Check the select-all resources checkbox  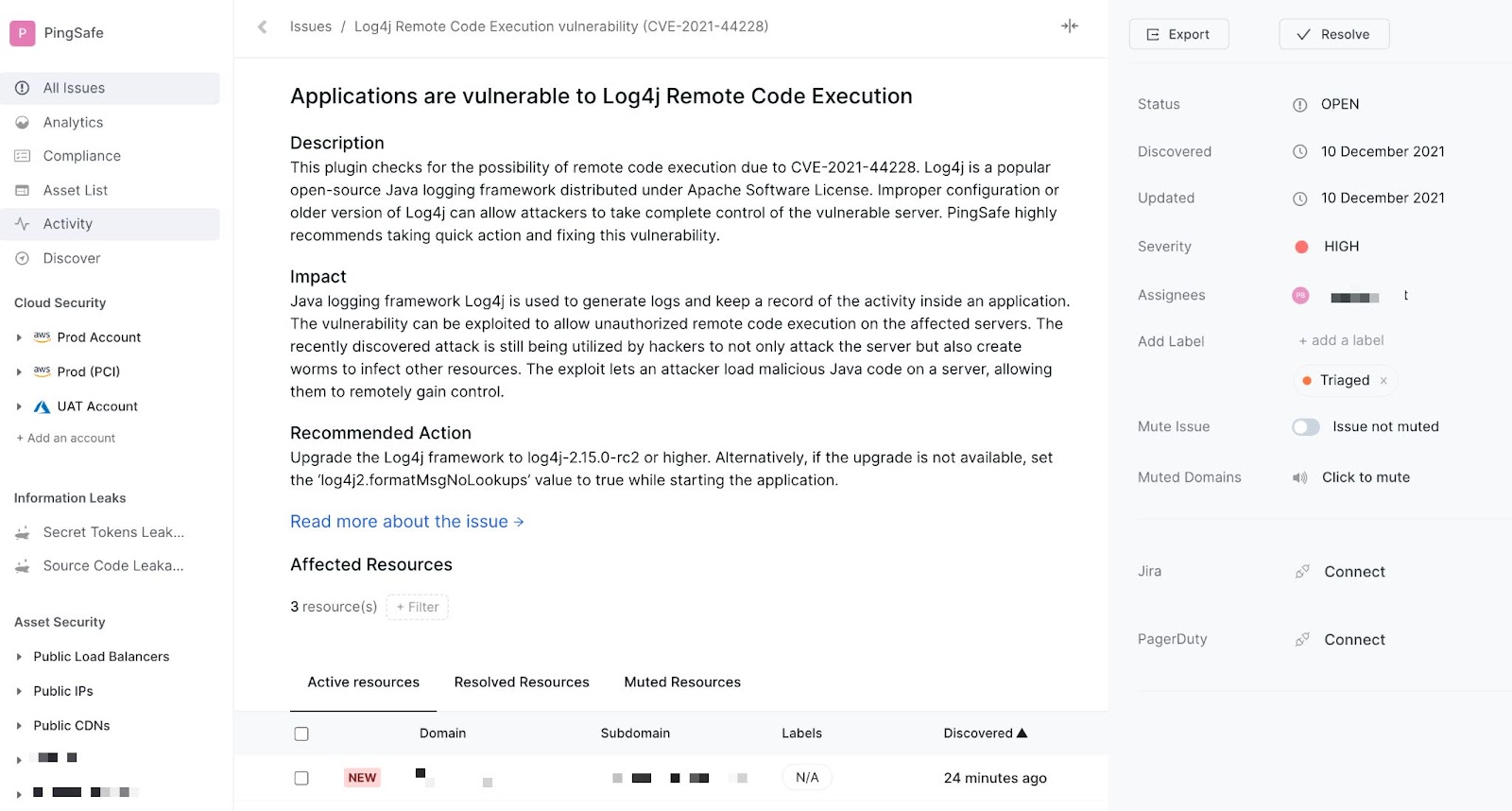(x=301, y=733)
